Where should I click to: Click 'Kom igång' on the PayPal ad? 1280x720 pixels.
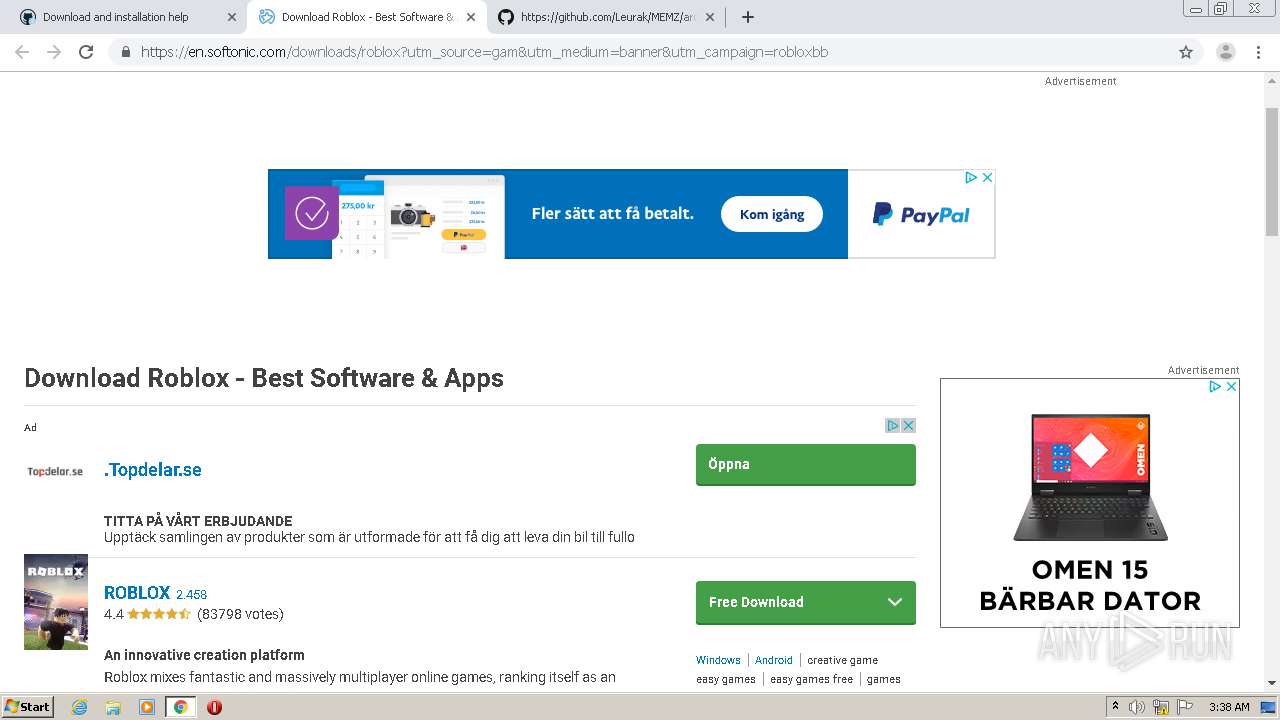pyautogui.click(x=771, y=214)
